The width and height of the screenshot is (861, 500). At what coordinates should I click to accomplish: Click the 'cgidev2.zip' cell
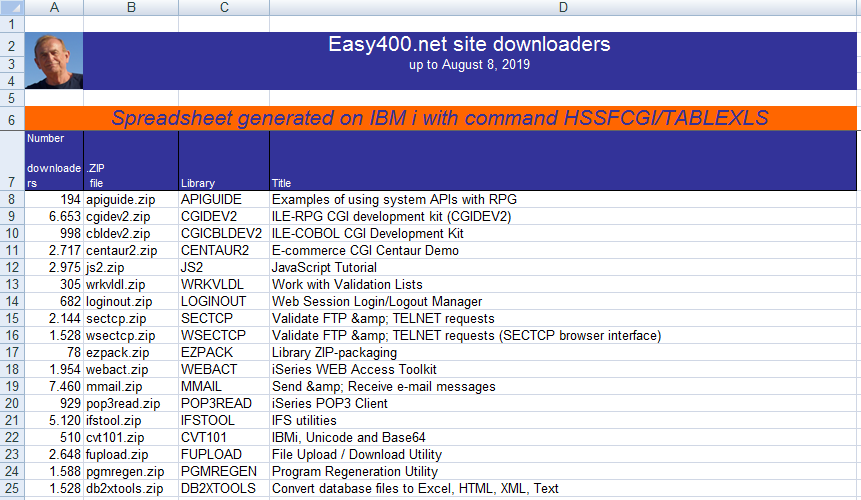(131, 216)
